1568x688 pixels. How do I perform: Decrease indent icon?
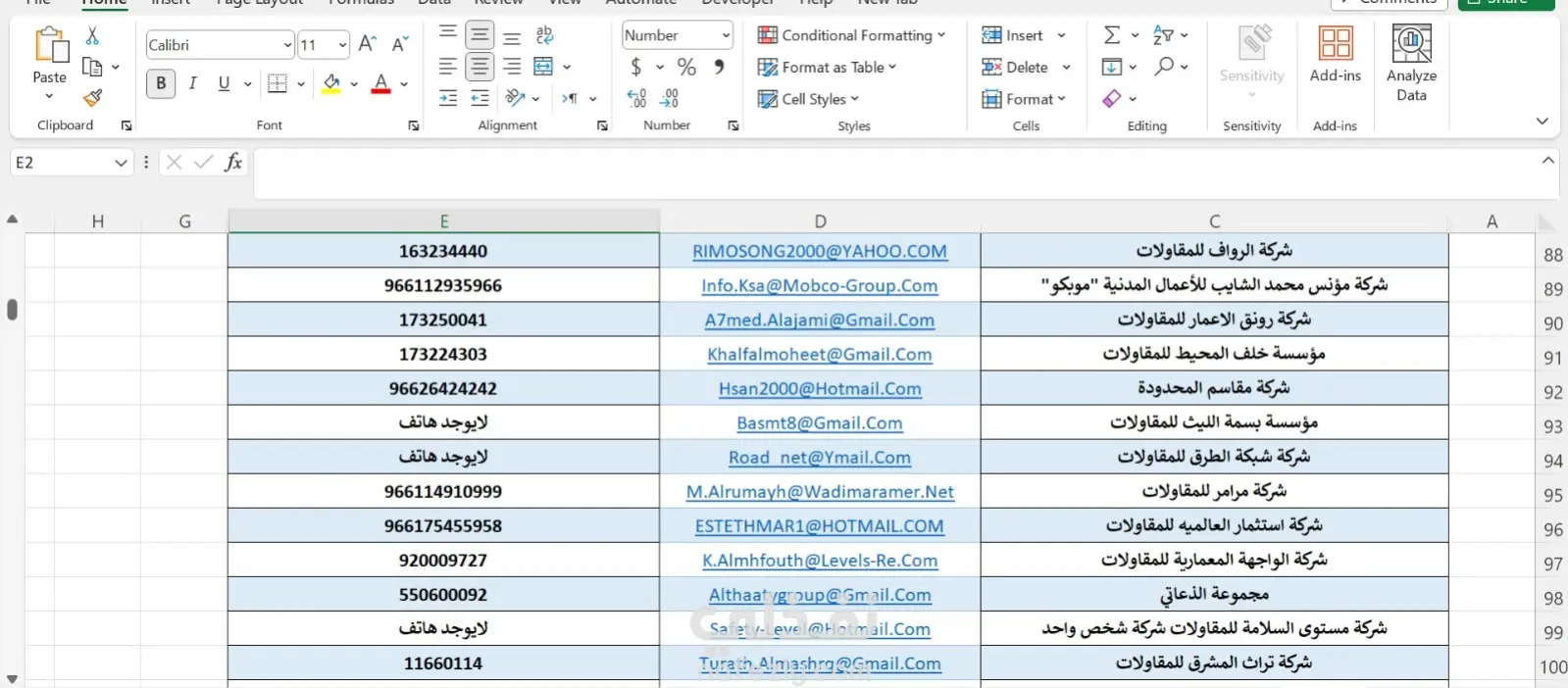point(447,98)
